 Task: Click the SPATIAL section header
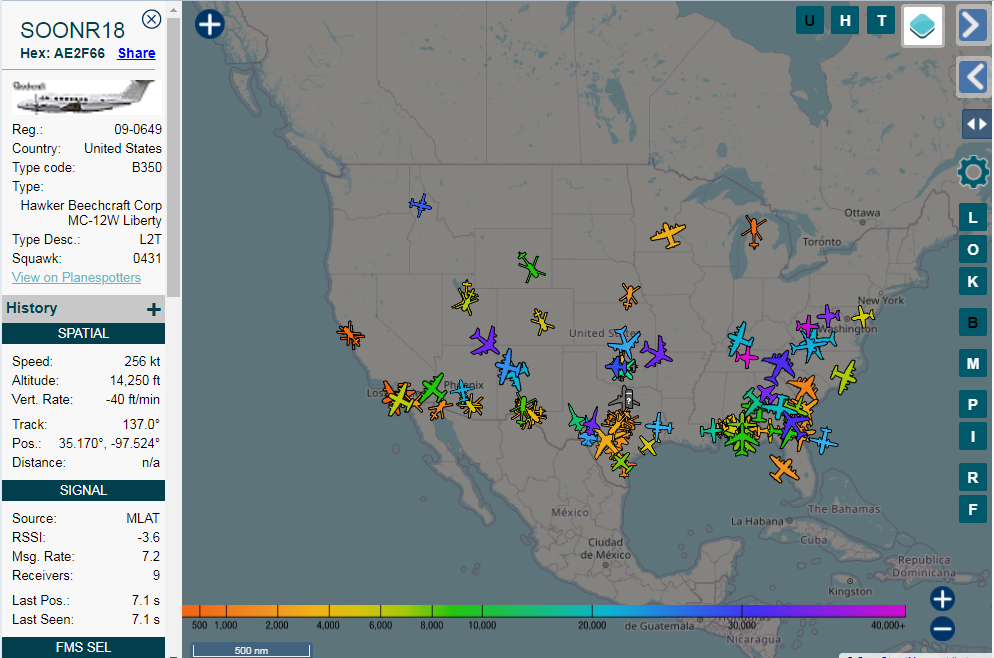pyautogui.click(x=84, y=333)
